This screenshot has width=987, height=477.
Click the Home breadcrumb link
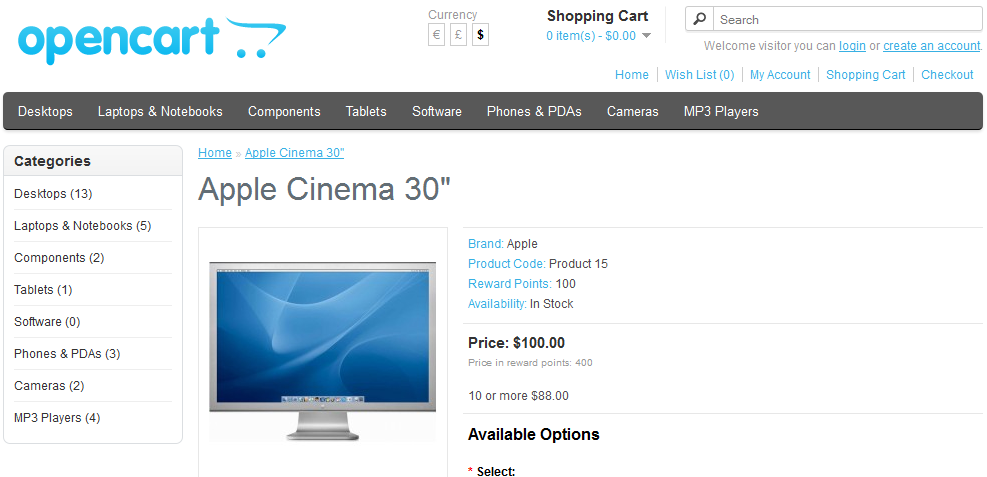215,153
